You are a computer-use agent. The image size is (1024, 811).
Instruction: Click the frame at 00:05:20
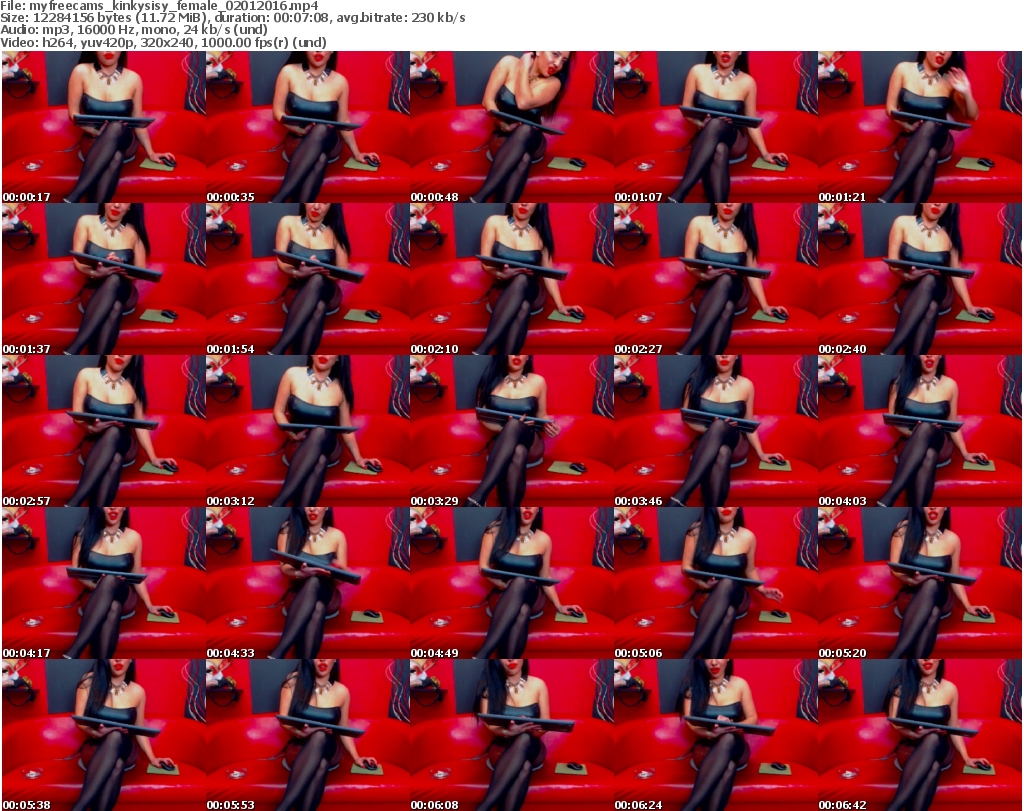pos(920,583)
